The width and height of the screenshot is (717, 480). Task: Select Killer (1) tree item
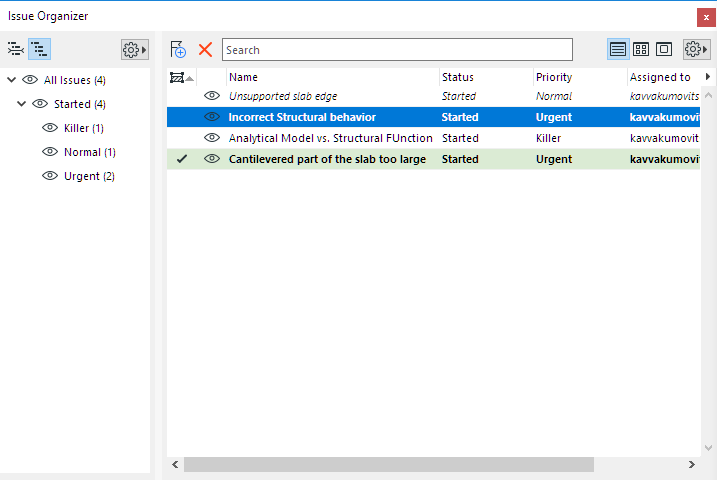point(84,128)
